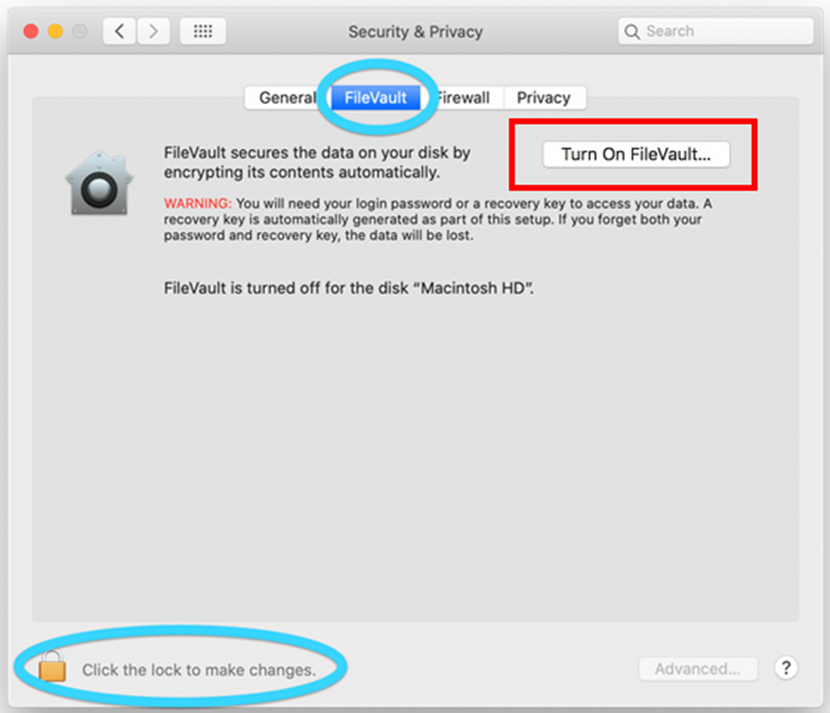The image size is (830, 713).
Task: Minimize window using the yellow button
Action: 55,31
